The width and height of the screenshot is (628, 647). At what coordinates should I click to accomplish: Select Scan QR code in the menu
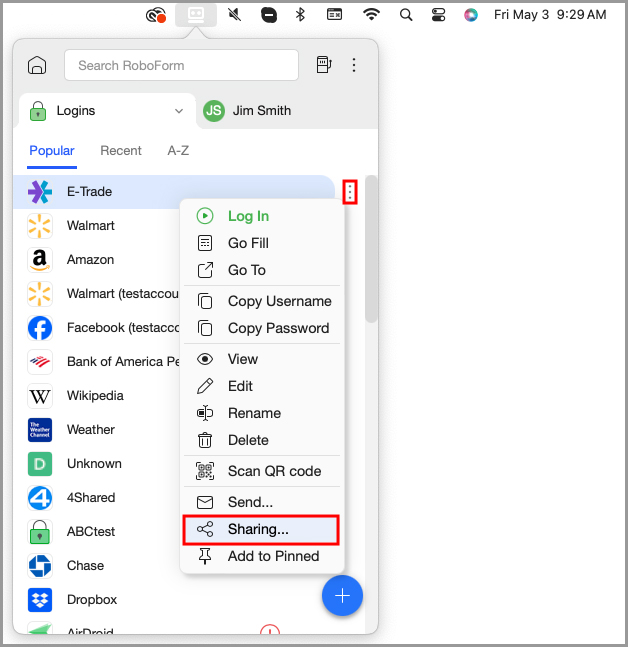(x=262, y=471)
